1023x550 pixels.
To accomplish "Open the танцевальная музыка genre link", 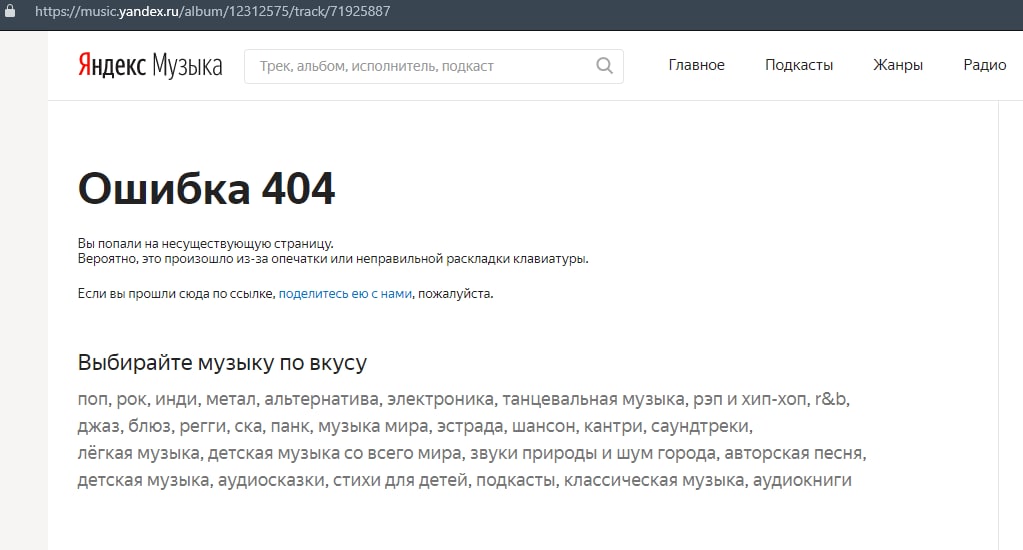I will [593, 399].
